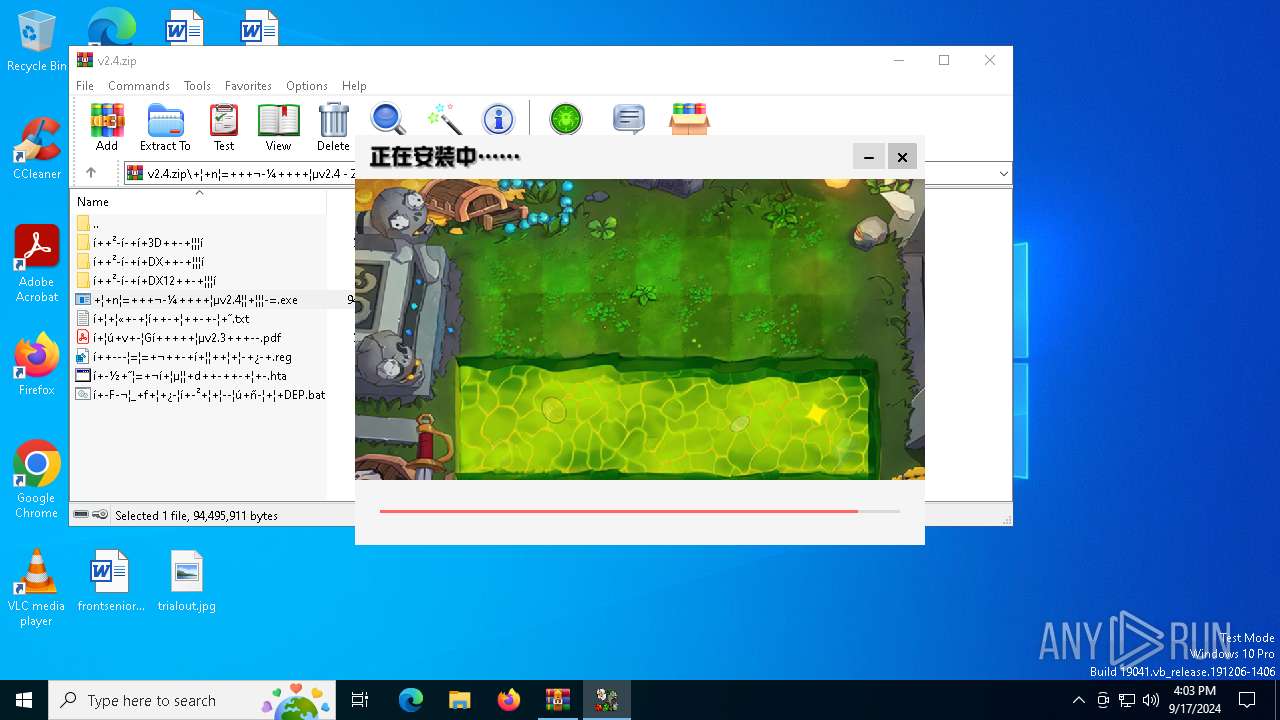Open the Favorites menu
The width and height of the screenshot is (1280, 720).
pos(248,86)
